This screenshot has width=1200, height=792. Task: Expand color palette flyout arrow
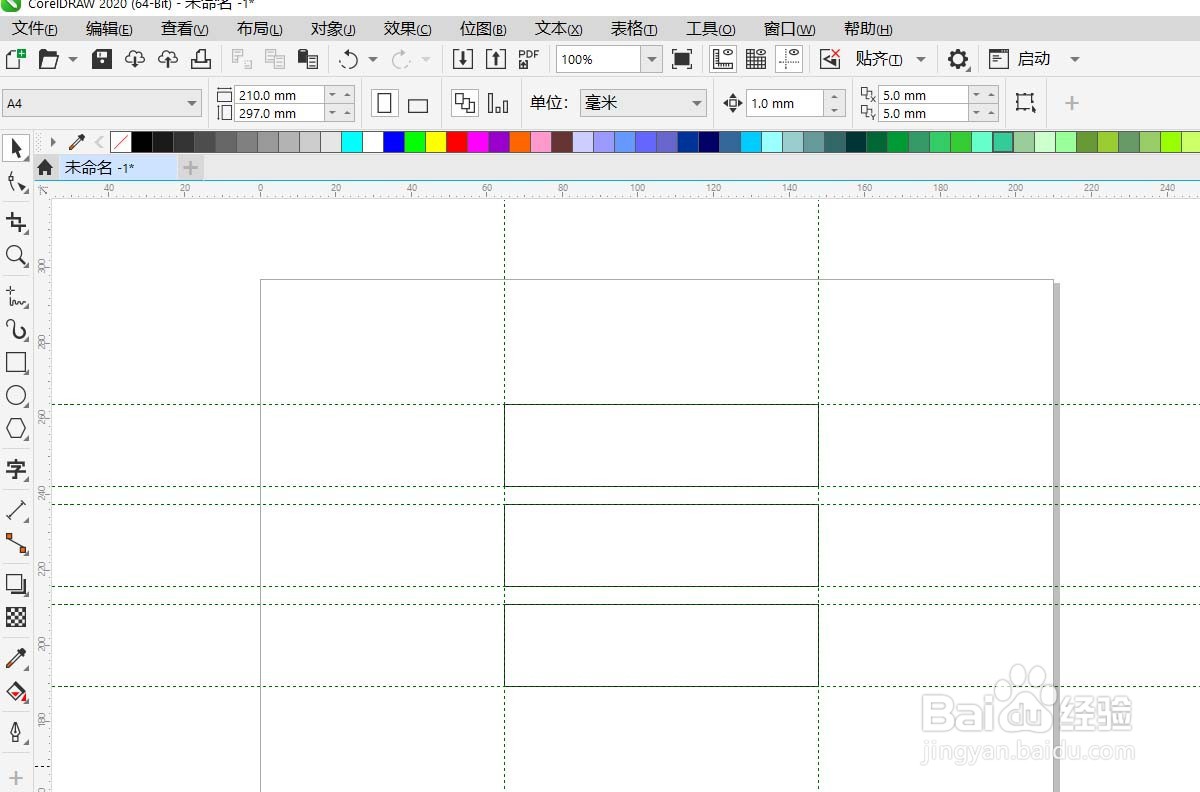point(53,142)
